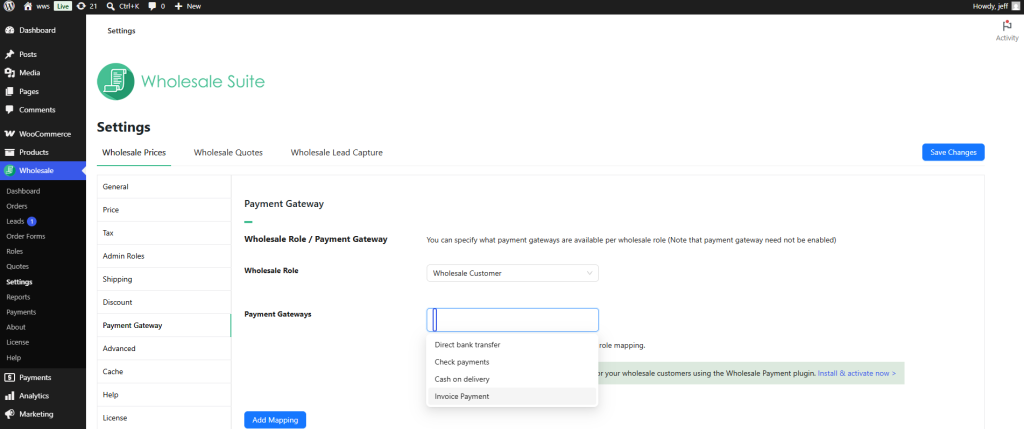Switch to Wholesale Quotes tab
This screenshot has width=1024, height=429.
click(228, 153)
